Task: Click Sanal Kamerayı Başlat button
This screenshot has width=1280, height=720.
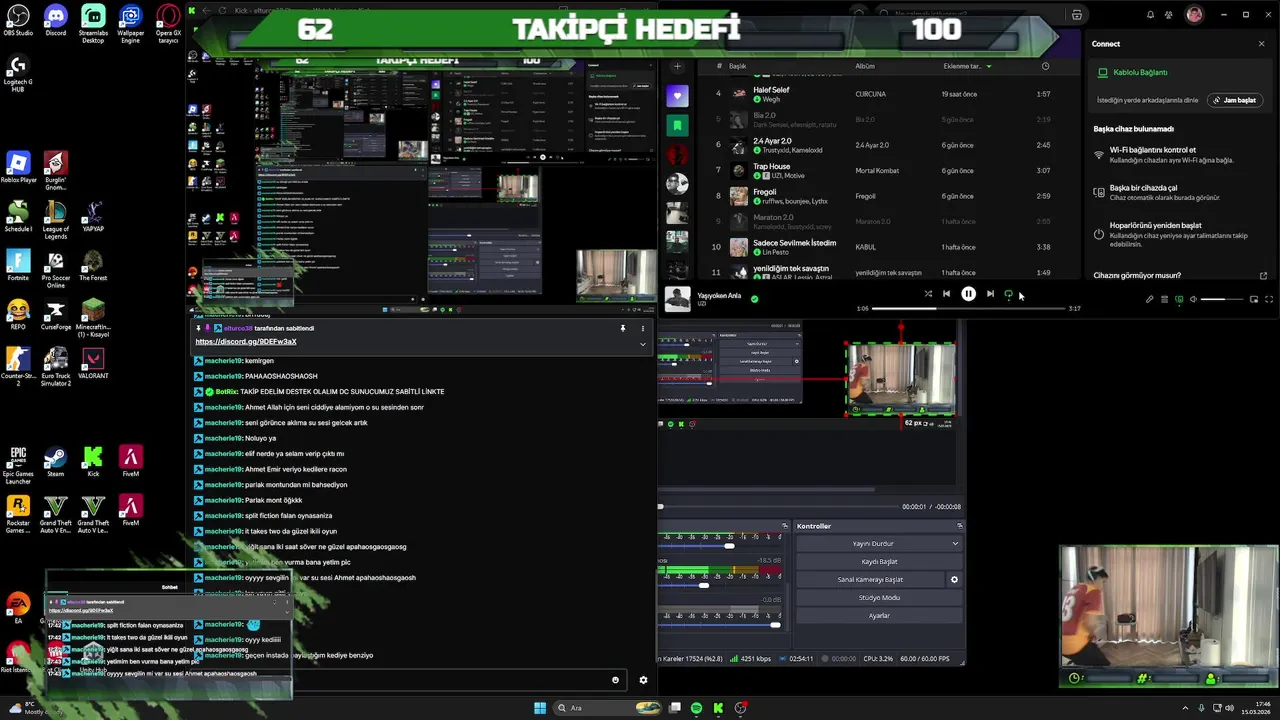Action: click(870, 580)
